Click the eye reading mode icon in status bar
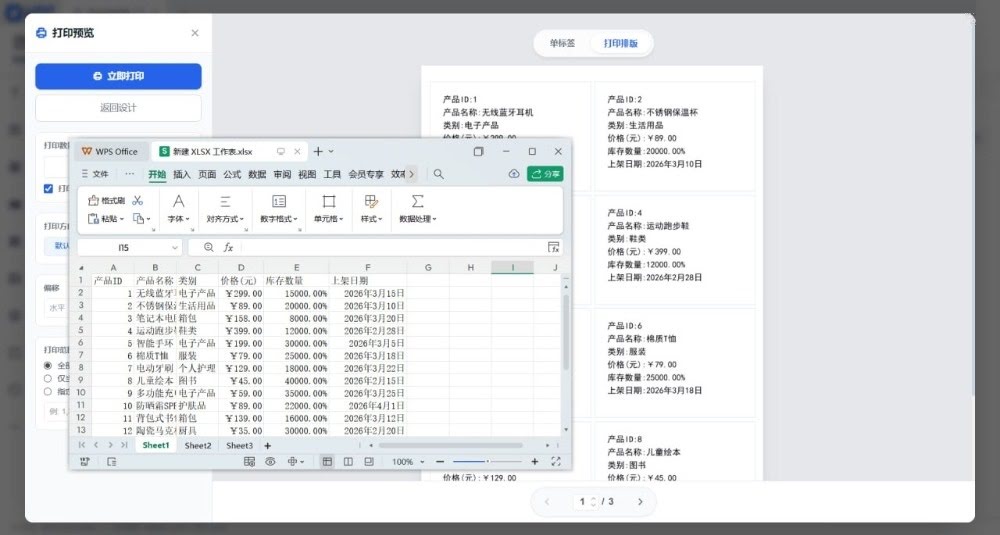Screen dimensions: 1000x535 tap(270, 462)
